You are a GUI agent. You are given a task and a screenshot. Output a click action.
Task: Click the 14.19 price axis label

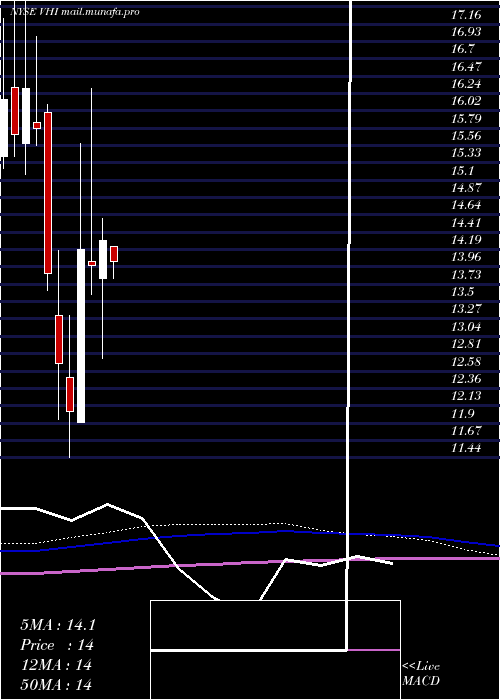click(x=466, y=240)
